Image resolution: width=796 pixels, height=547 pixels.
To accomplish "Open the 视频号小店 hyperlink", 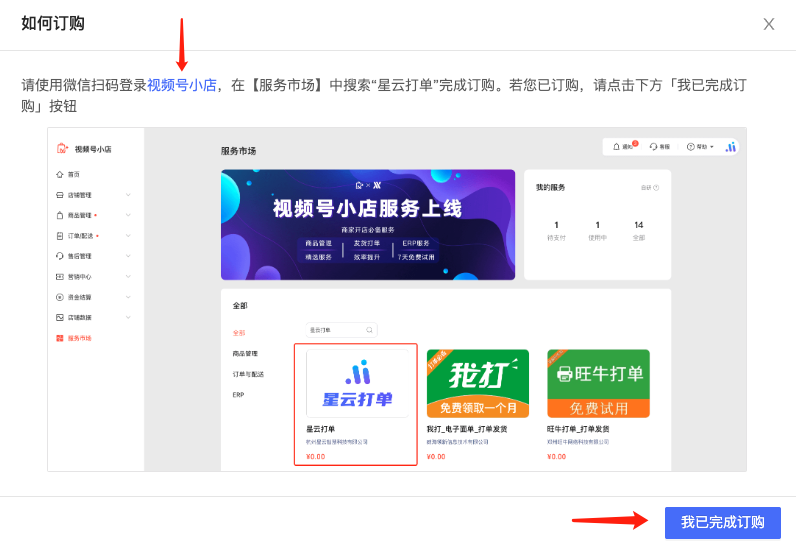I will pyautogui.click(x=182, y=85).
